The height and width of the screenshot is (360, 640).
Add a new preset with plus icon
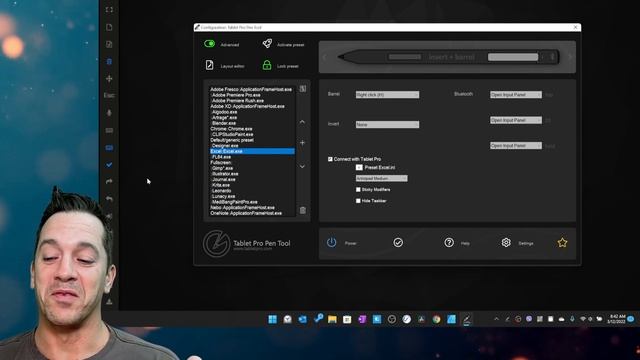(302, 143)
